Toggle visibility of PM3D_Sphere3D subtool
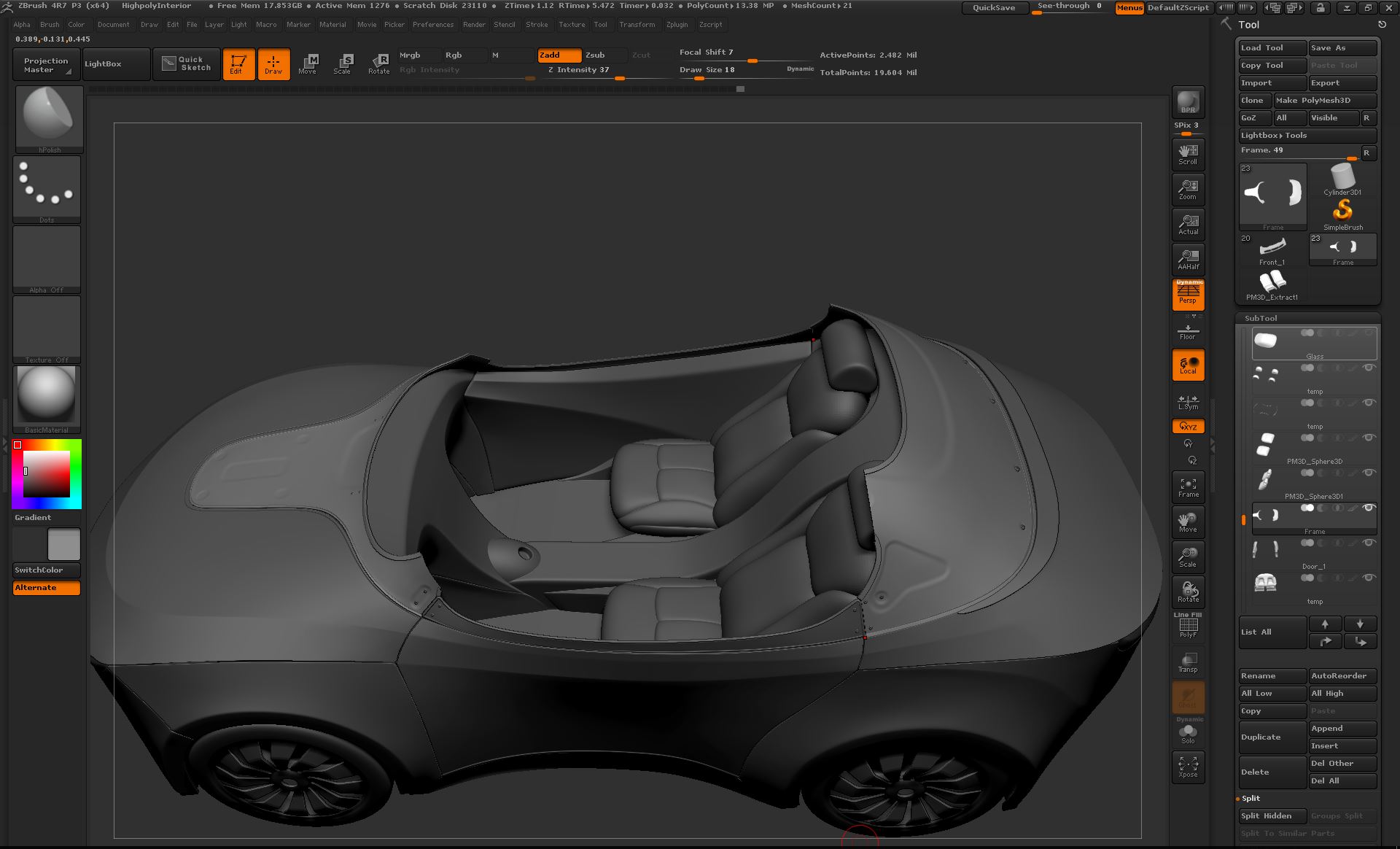 pos(1369,438)
